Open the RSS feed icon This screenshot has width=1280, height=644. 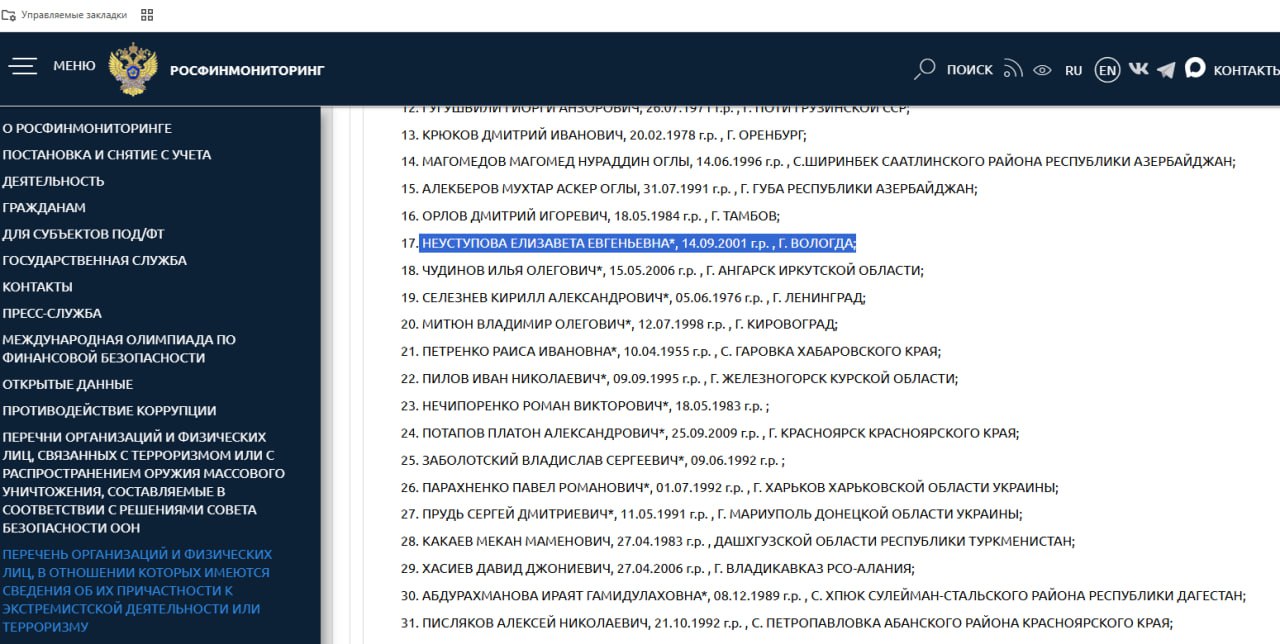coord(1013,69)
